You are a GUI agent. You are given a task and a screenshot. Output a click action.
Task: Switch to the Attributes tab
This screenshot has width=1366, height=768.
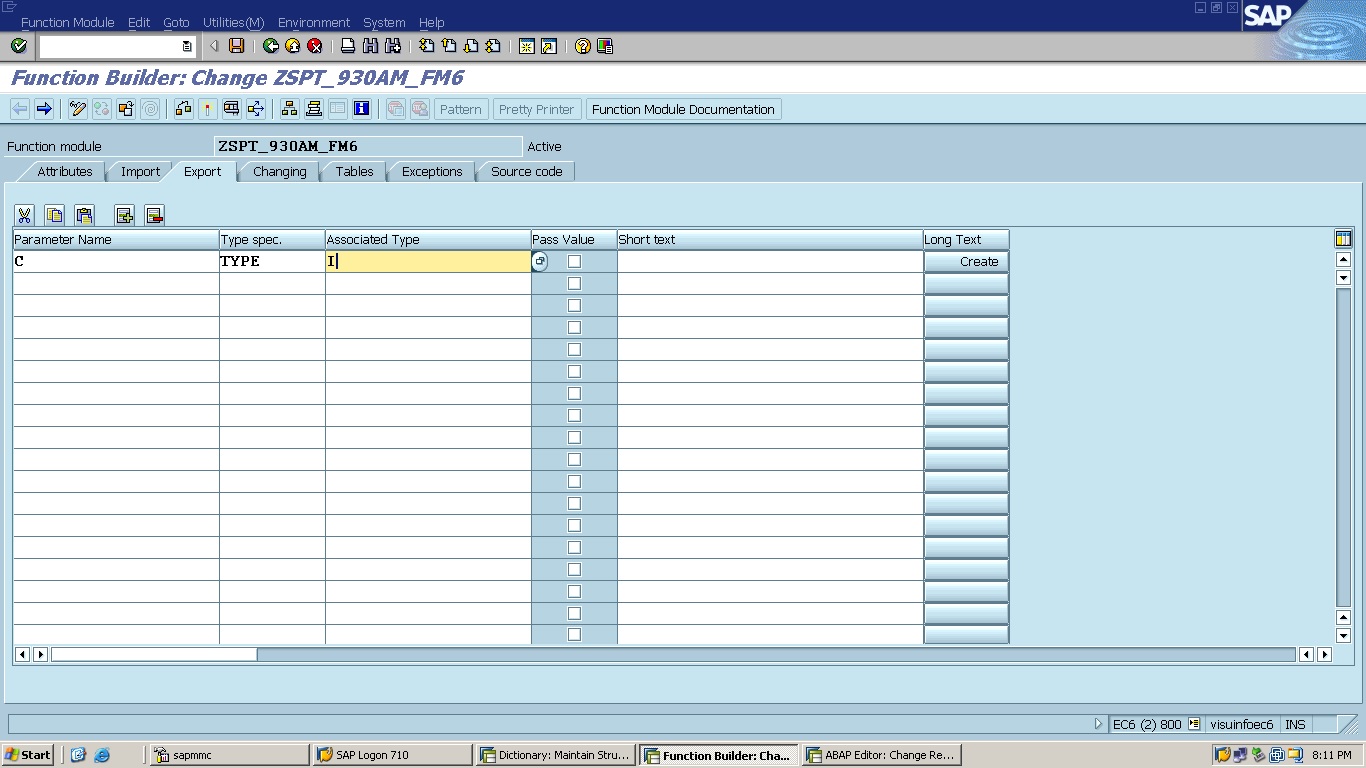tap(65, 172)
